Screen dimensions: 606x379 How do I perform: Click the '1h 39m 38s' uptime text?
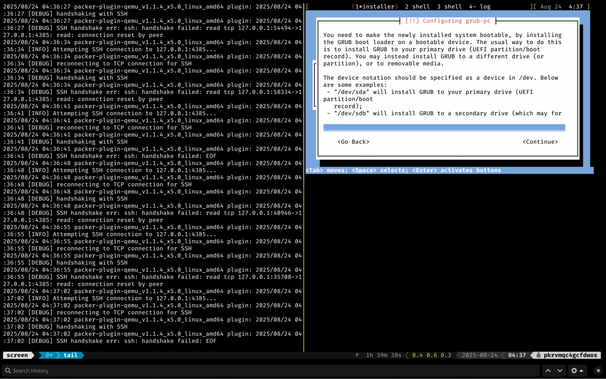(x=383, y=355)
